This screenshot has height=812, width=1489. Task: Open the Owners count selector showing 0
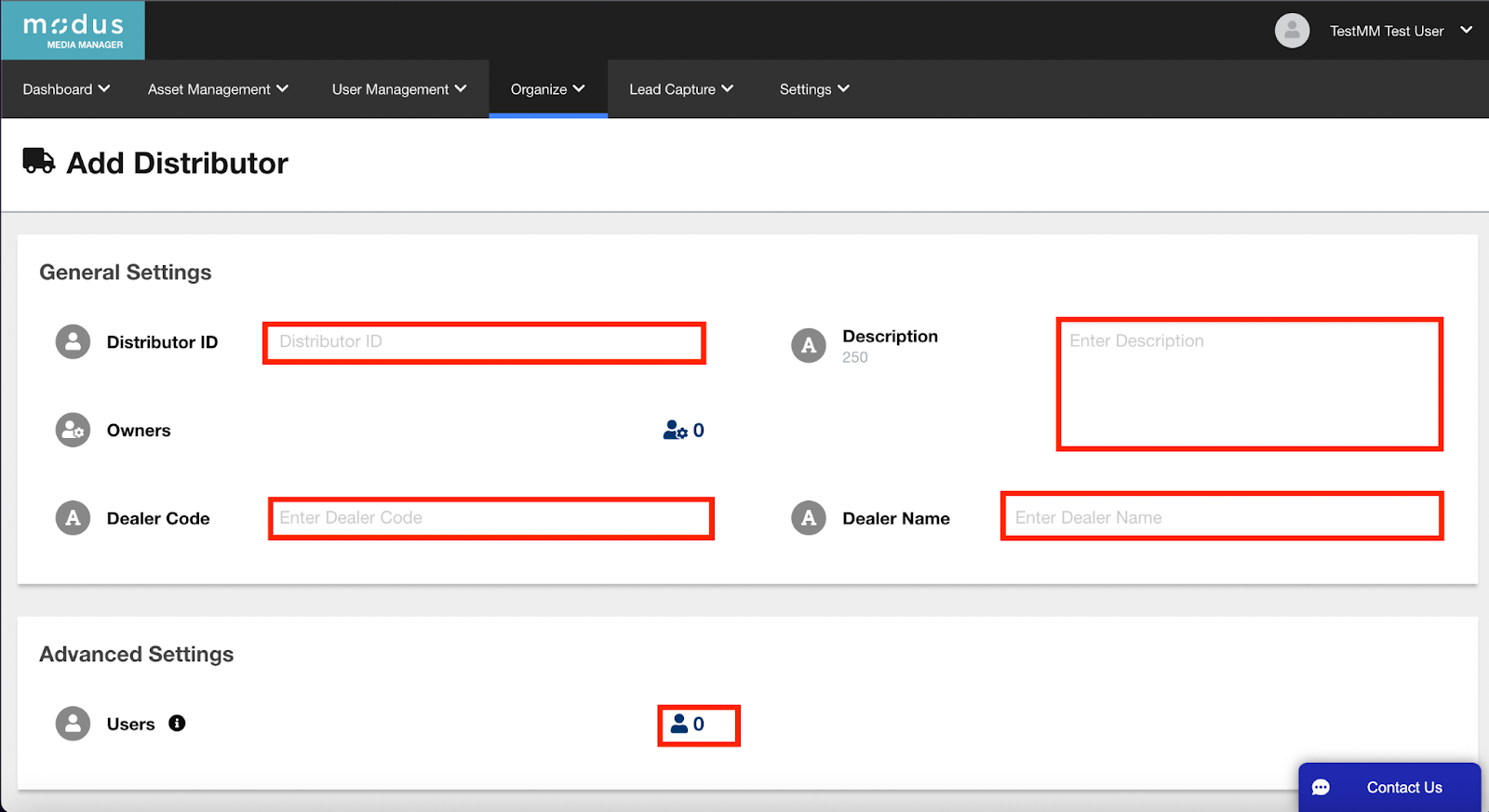tap(684, 431)
